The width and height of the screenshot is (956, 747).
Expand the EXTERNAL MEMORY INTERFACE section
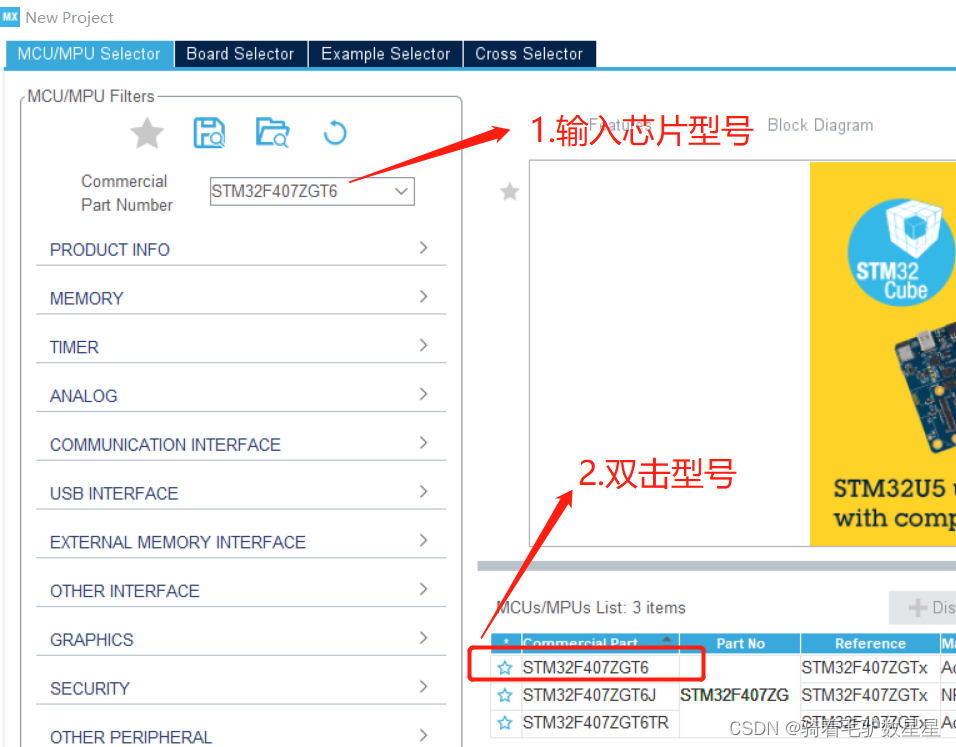(241, 541)
